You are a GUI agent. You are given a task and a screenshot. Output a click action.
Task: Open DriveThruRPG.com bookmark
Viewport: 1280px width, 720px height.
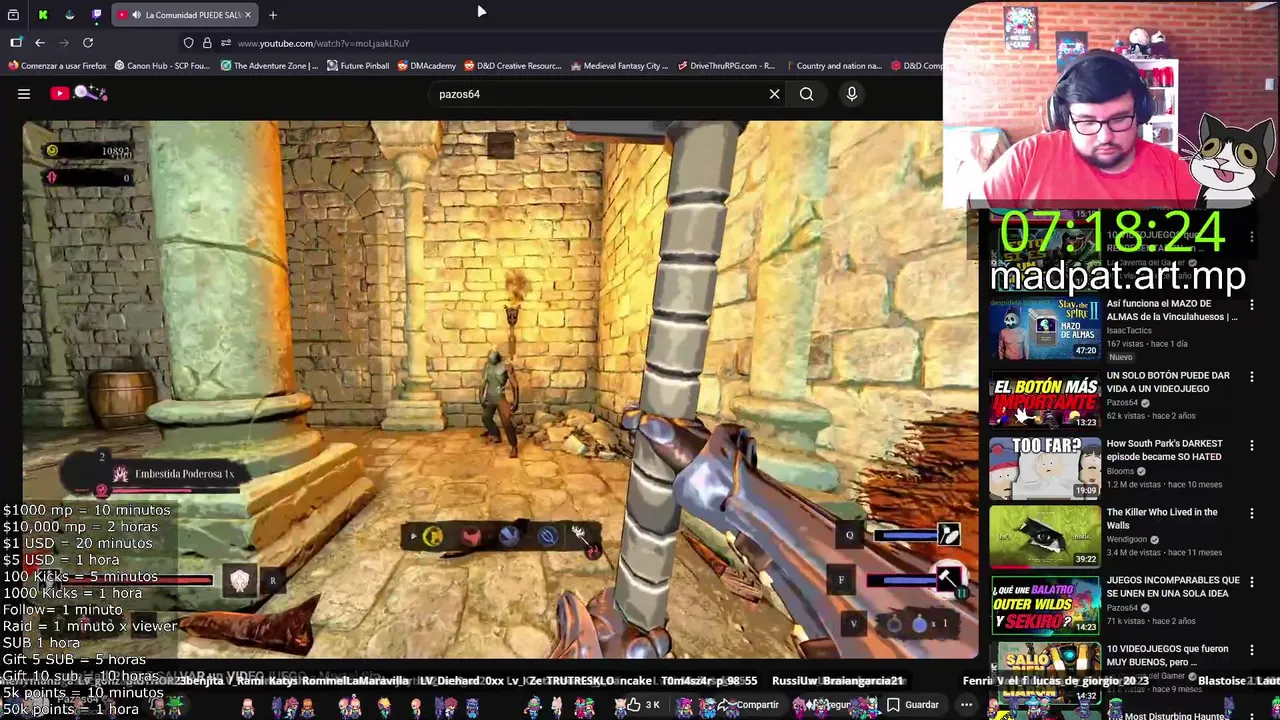click(726, 66)
